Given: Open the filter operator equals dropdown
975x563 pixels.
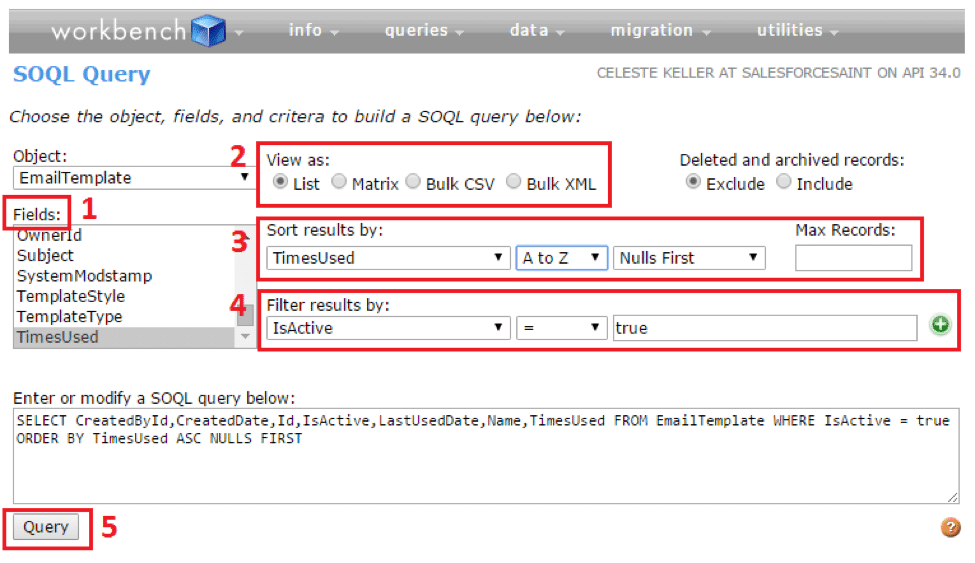Looking at the screenshot, I should pyautogui.click(x=562, y=328).
